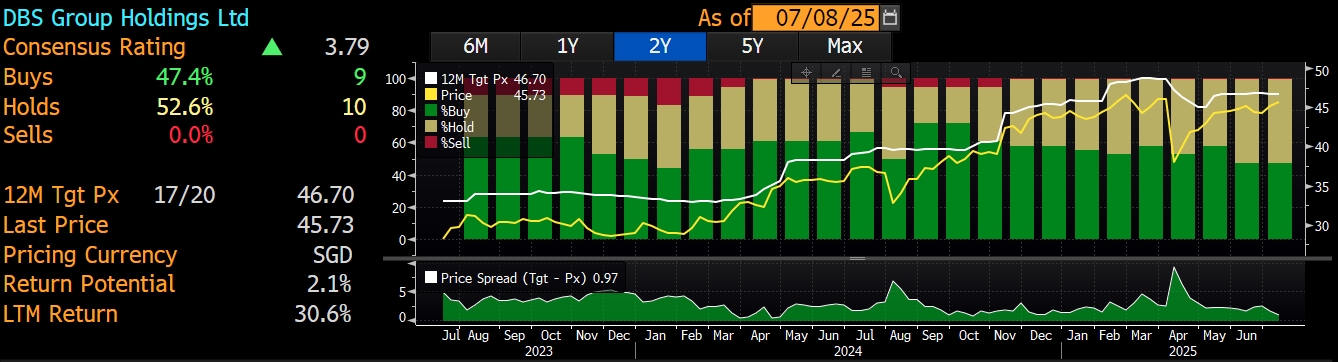Viewport: 1338px width, 362px height.
Task: Click the Sells row label
Action: pyautogui.click(x=28, y=135)
